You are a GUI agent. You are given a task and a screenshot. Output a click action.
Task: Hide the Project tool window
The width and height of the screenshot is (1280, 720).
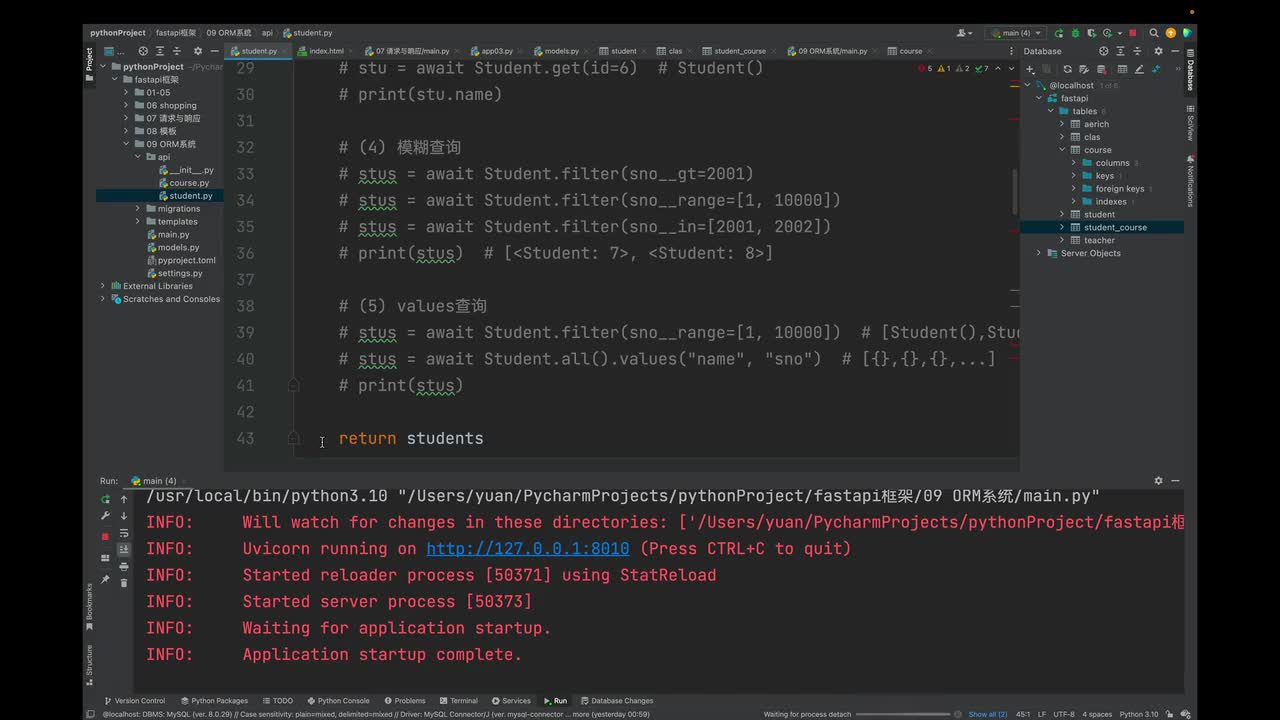(x=215, y=51)
